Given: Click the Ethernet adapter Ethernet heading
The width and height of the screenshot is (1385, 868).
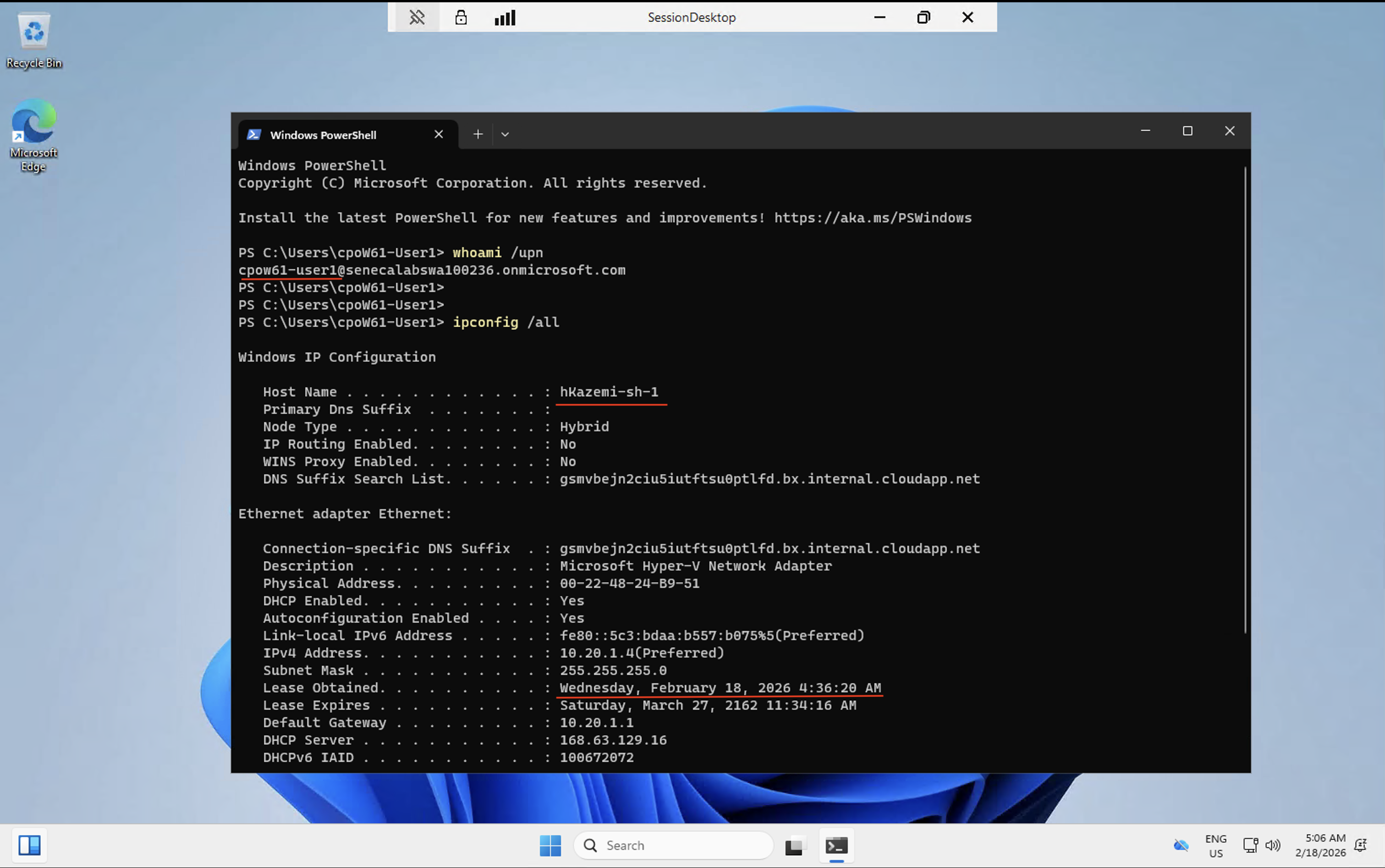Looking at the screenshot, I should pos(345,514).
